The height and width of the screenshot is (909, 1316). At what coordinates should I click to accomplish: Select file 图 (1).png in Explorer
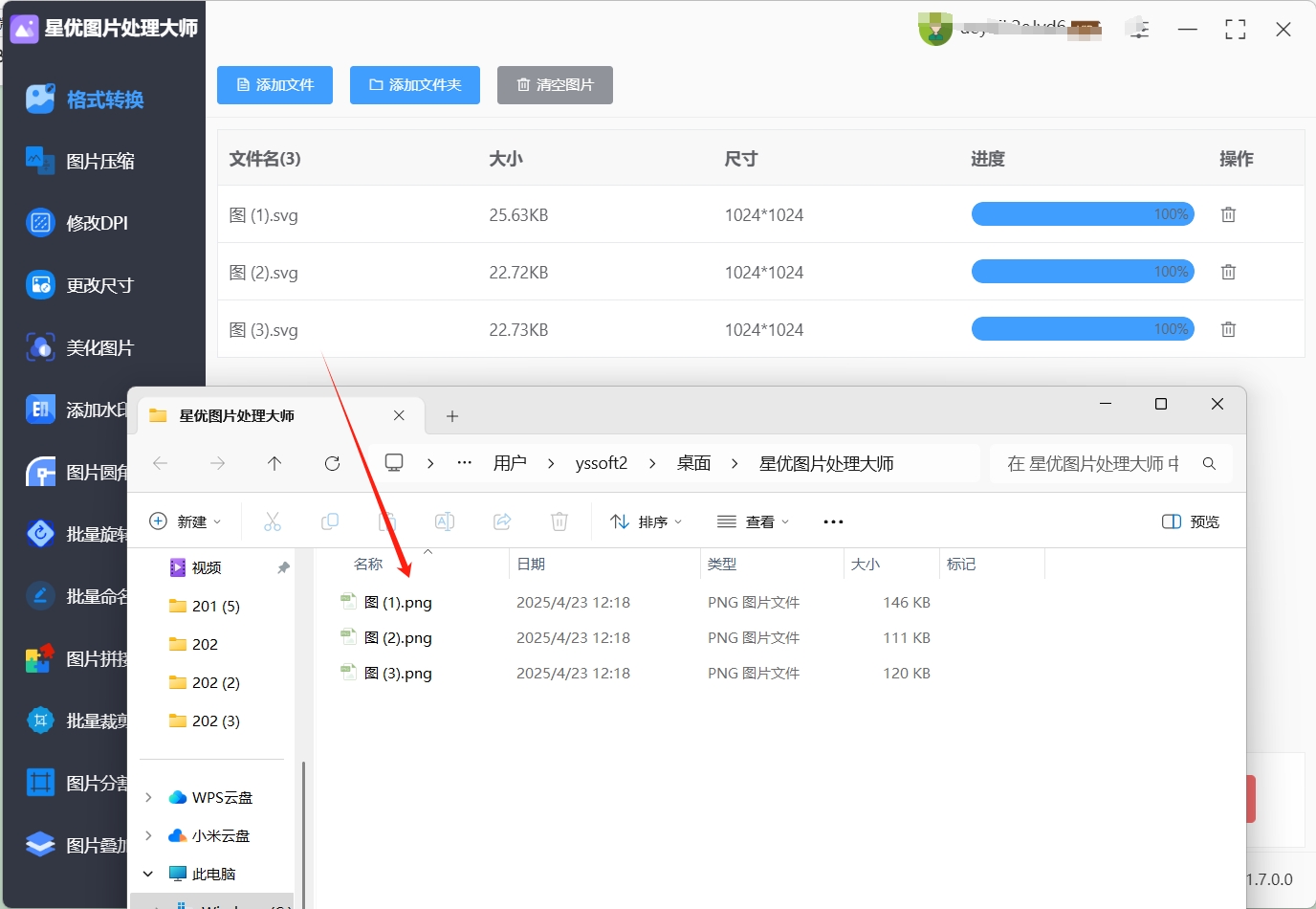398,603
